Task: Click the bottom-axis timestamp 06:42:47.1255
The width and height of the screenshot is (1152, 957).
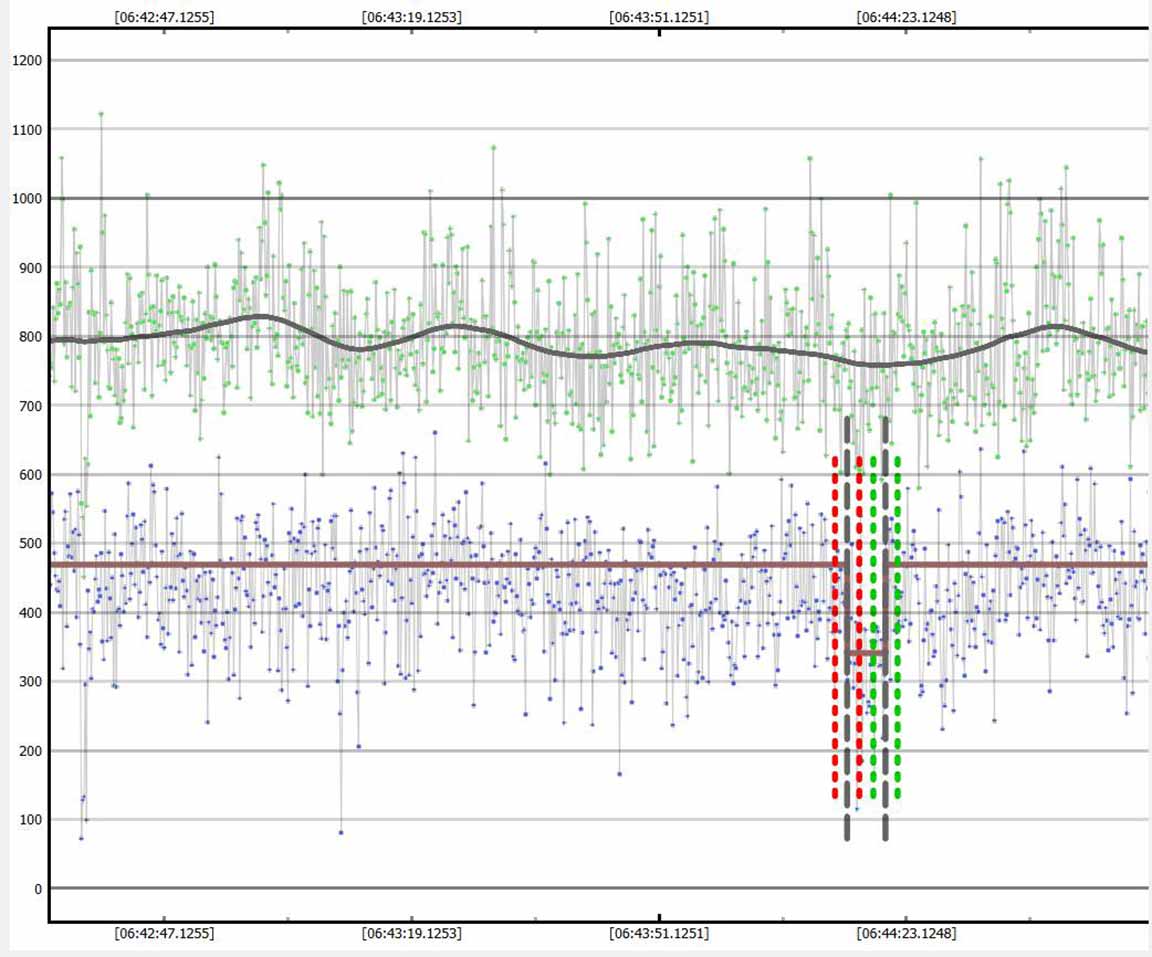Action: tap(164, 934)
